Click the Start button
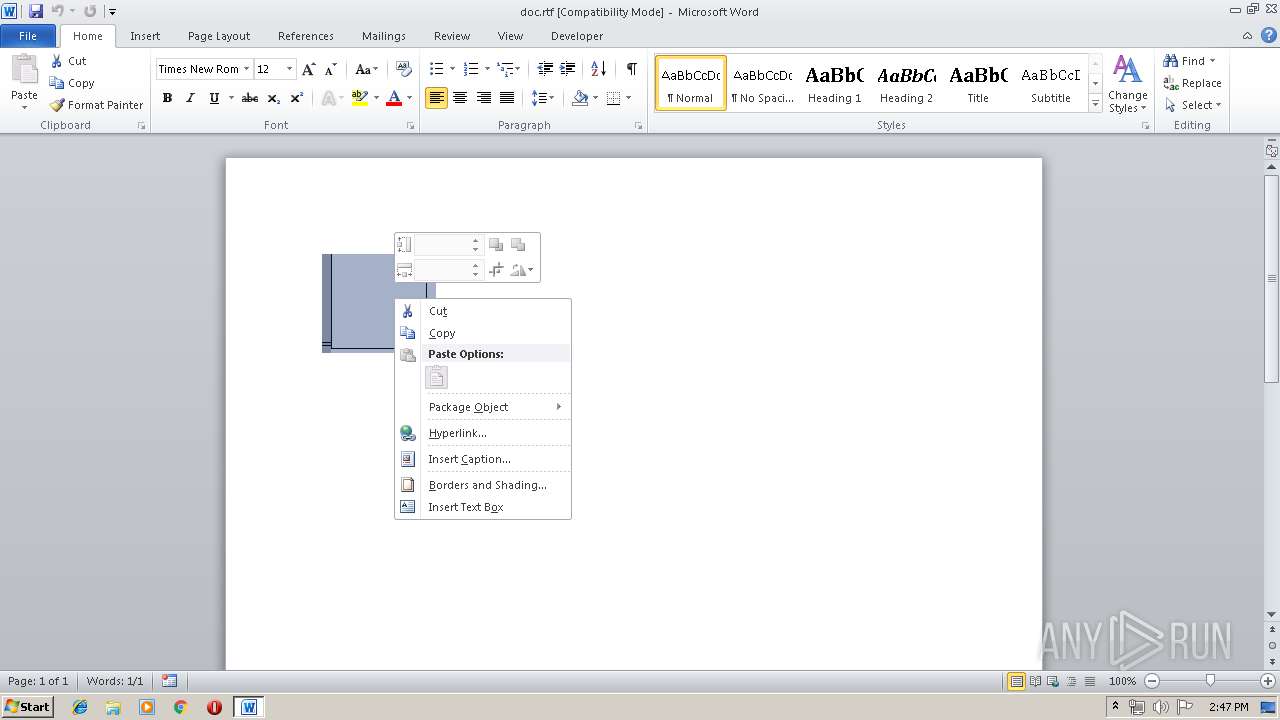The height and width of the screenshot is (720, 1280). coord(28,707)
